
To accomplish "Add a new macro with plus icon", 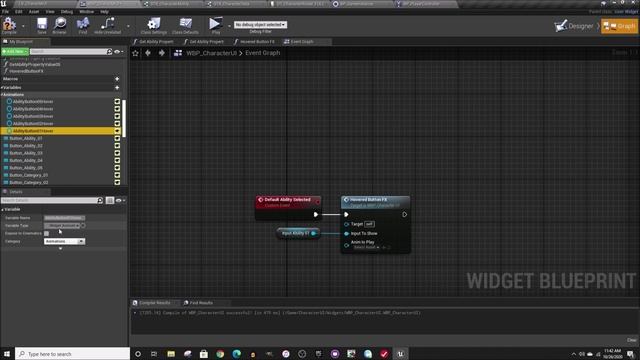I will pos(117,79).
